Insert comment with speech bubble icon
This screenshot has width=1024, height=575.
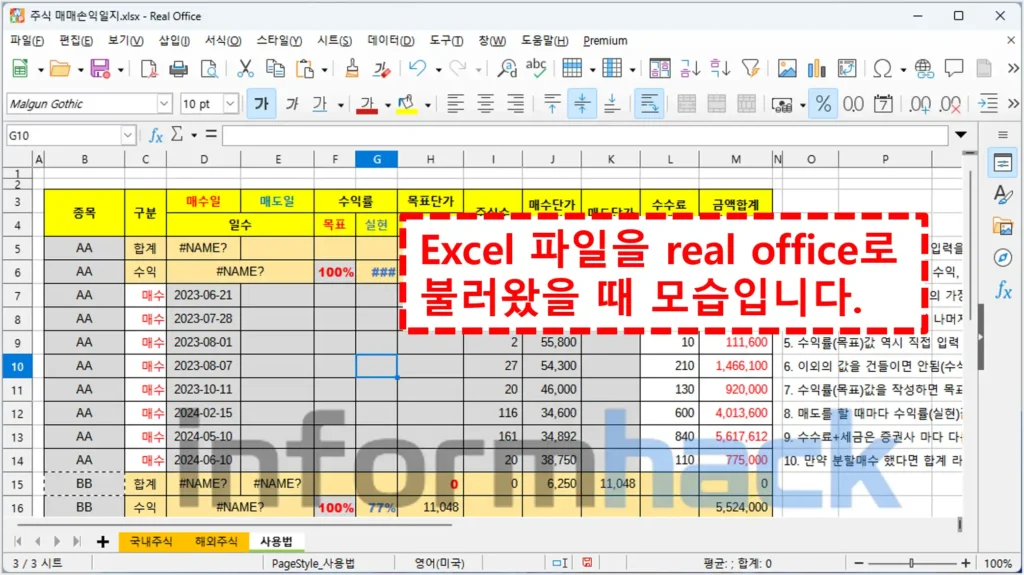pos(953,69)
